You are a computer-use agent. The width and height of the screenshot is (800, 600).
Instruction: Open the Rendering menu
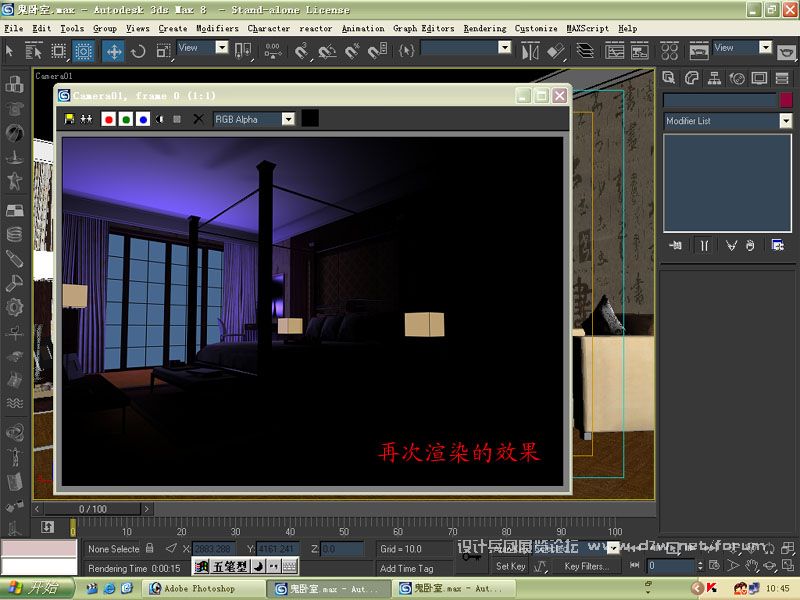(x=485, y=29)
